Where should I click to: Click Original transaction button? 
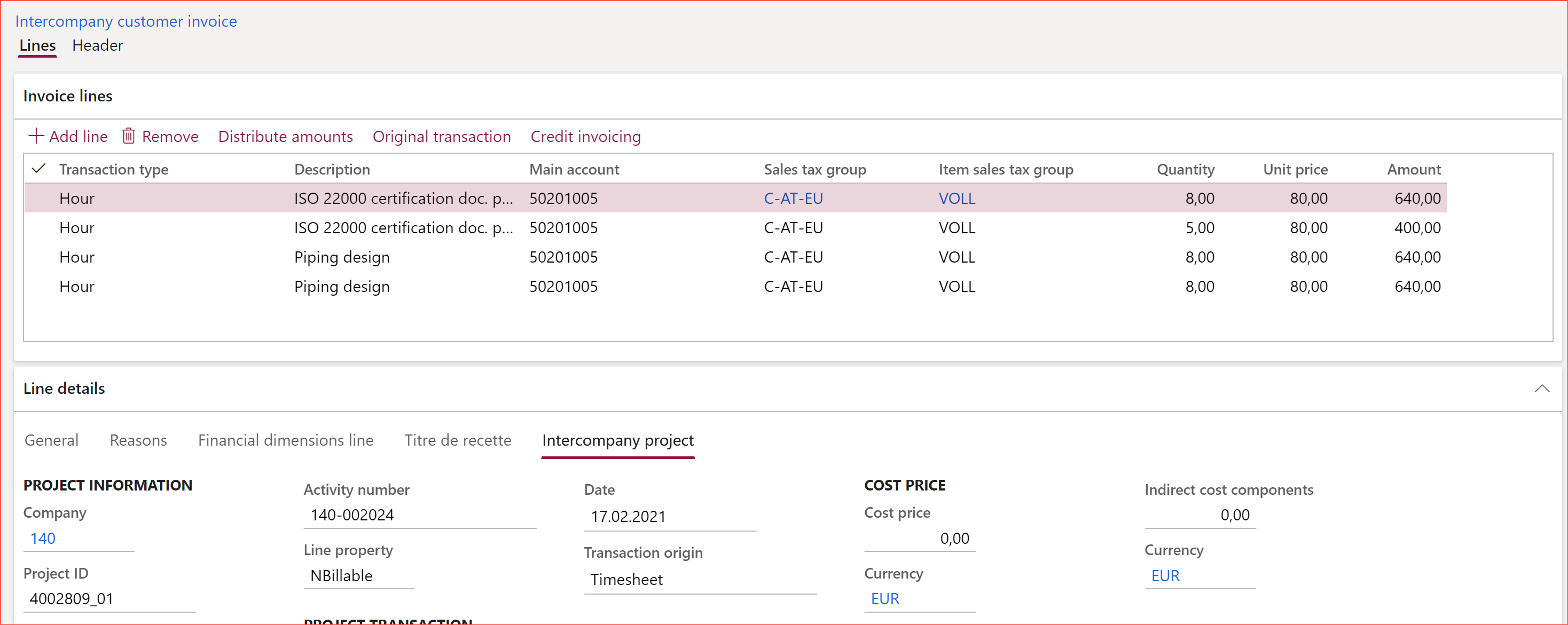441,136
